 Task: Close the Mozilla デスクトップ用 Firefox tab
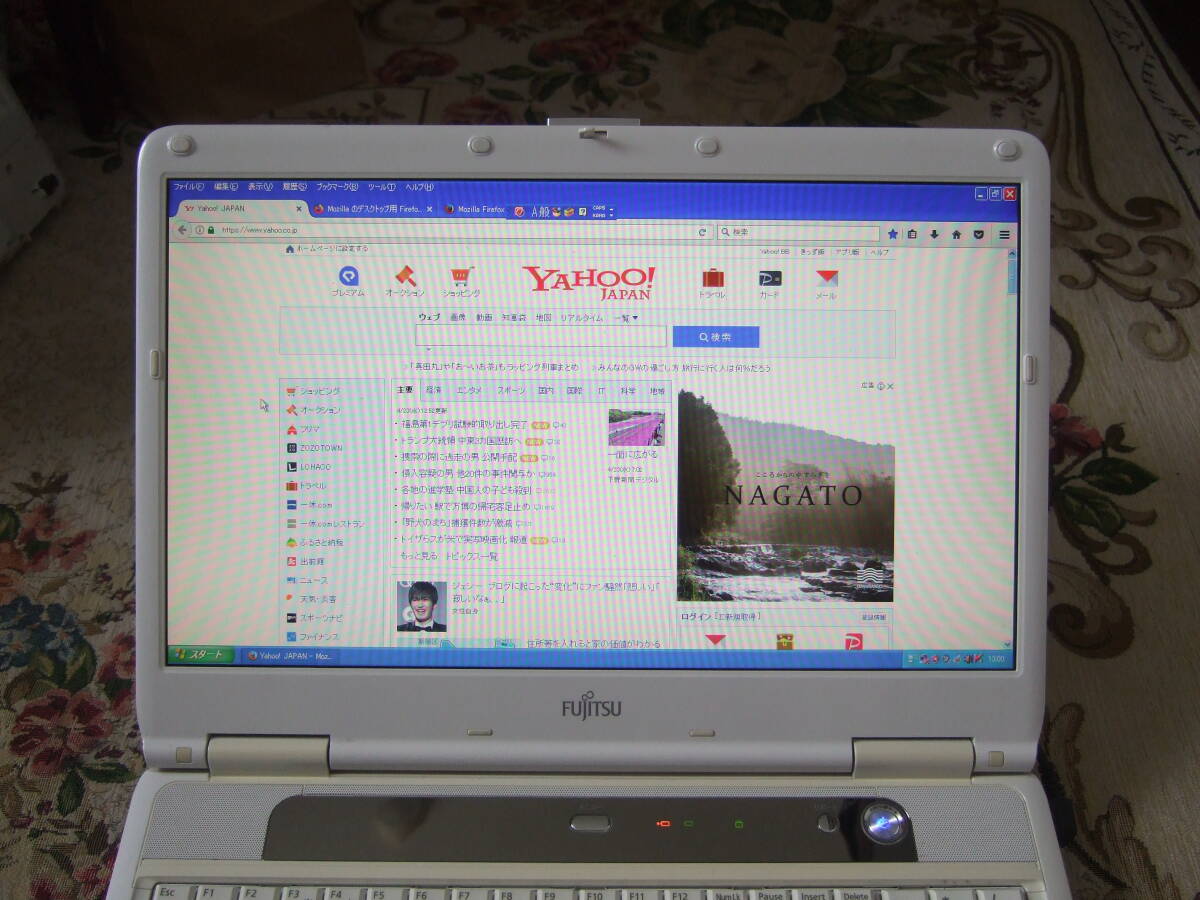pos(430,209)
